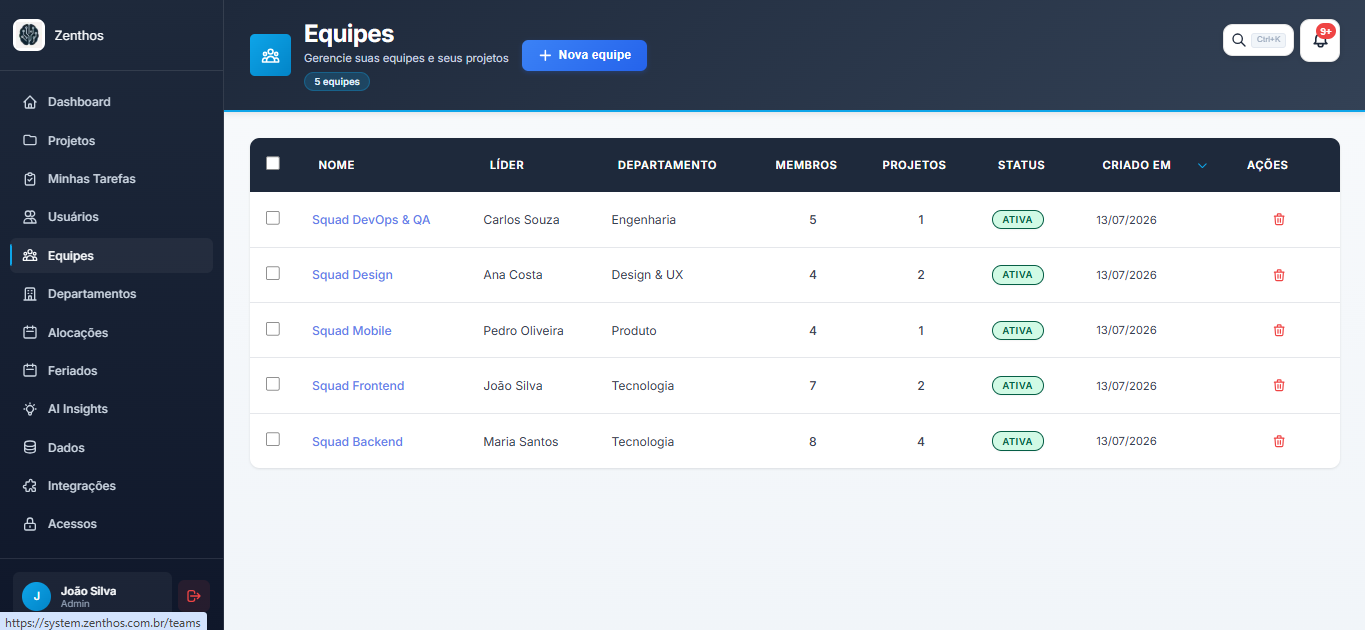
Task: Open the notifications bell icon
Action: [x=1320, y=40]
